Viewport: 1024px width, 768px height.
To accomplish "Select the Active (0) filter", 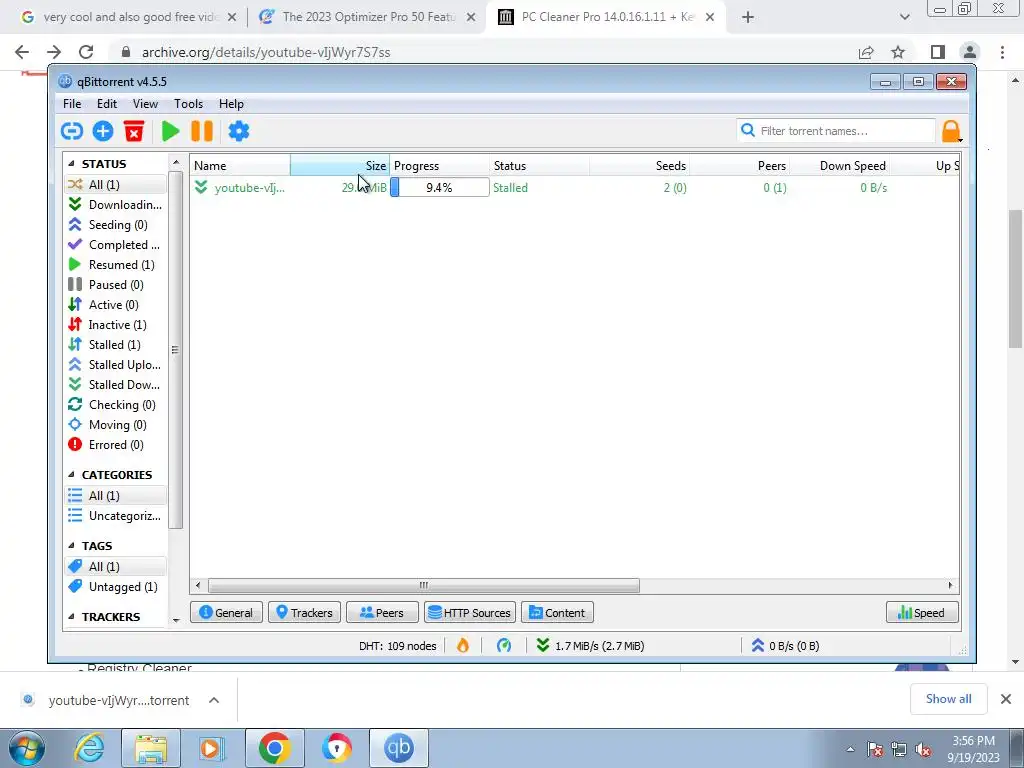I will tap(116, 305).
